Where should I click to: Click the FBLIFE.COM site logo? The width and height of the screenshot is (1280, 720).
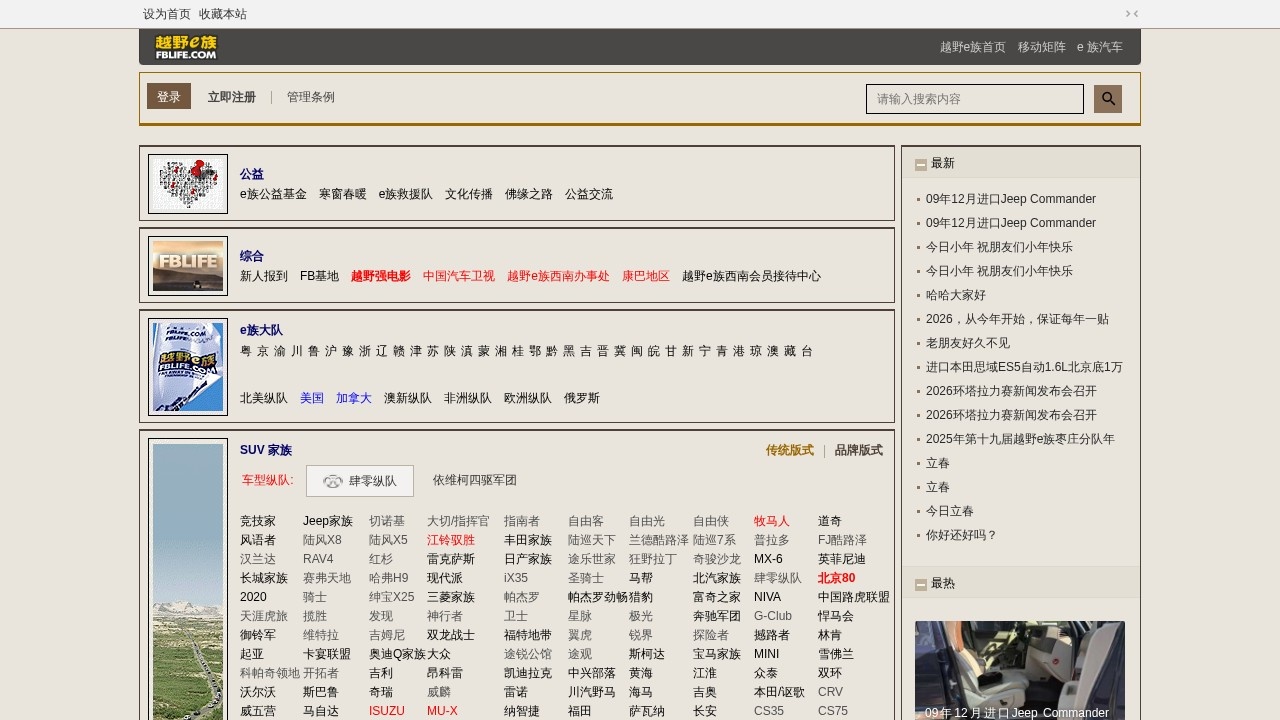pyautogui.click(x=186, y=47)
